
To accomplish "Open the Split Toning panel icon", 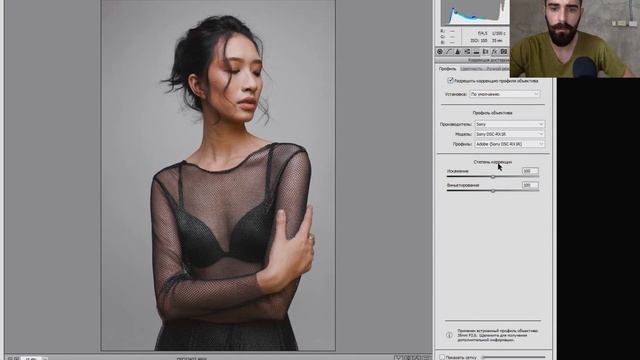I will point(476,52).
